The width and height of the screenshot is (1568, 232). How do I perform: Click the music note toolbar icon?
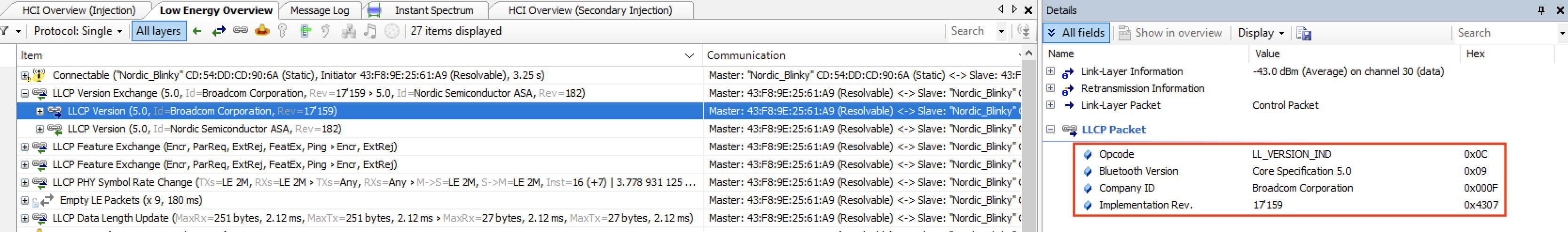tap(369, 31)
